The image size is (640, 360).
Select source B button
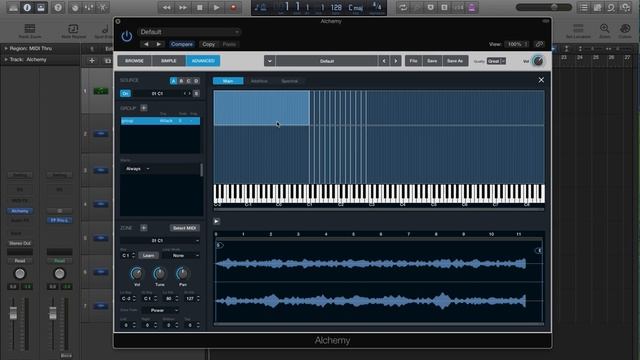181,81
